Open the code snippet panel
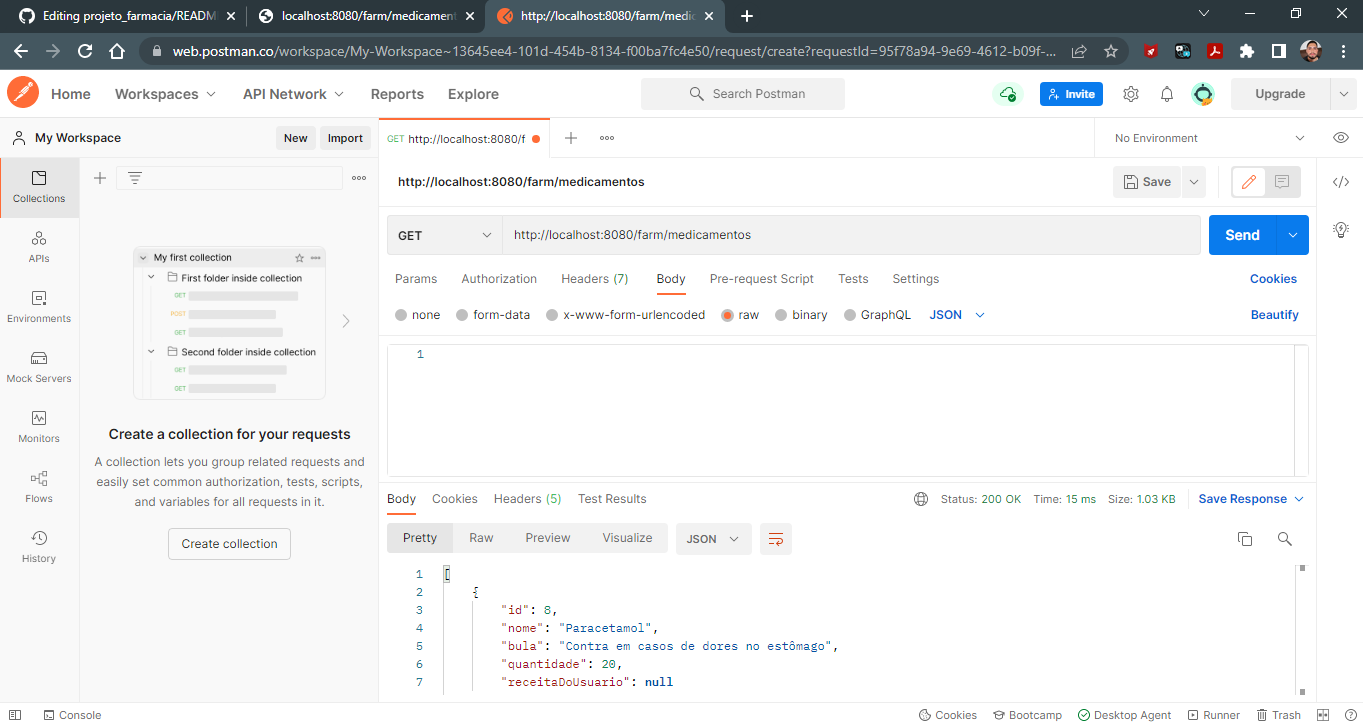 (1341, 182)
